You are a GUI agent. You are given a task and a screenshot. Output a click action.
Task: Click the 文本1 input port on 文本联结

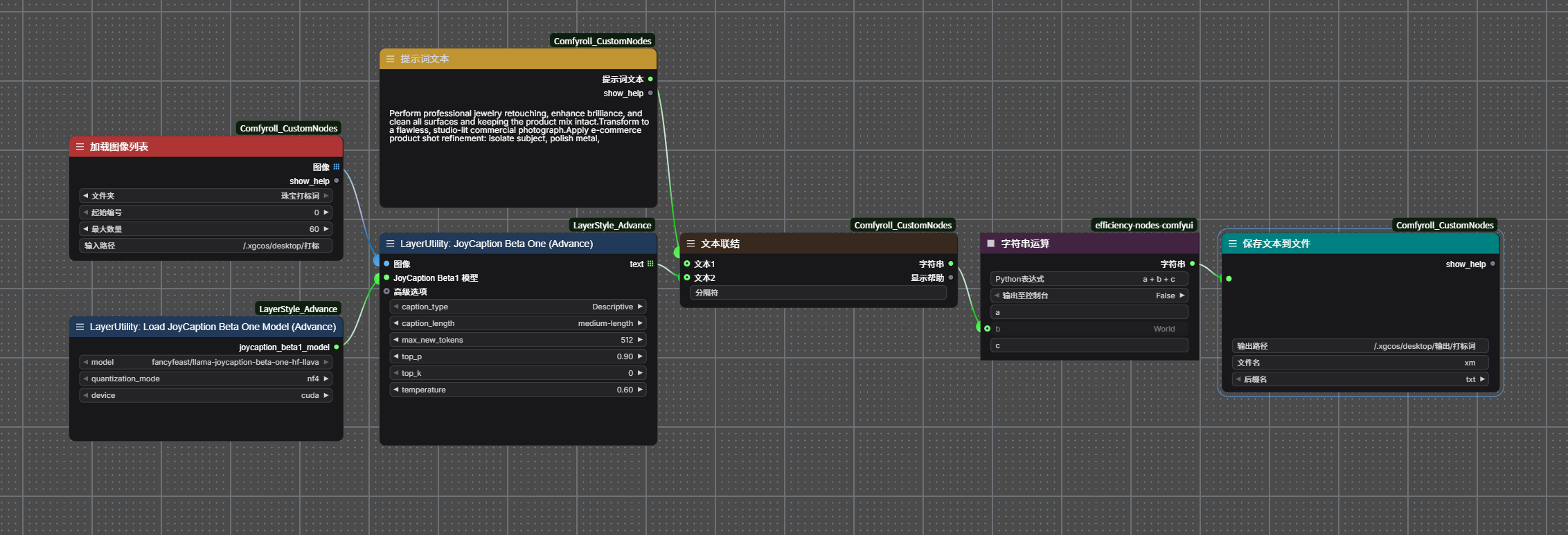pyautogui.click(x=687, y=264)
